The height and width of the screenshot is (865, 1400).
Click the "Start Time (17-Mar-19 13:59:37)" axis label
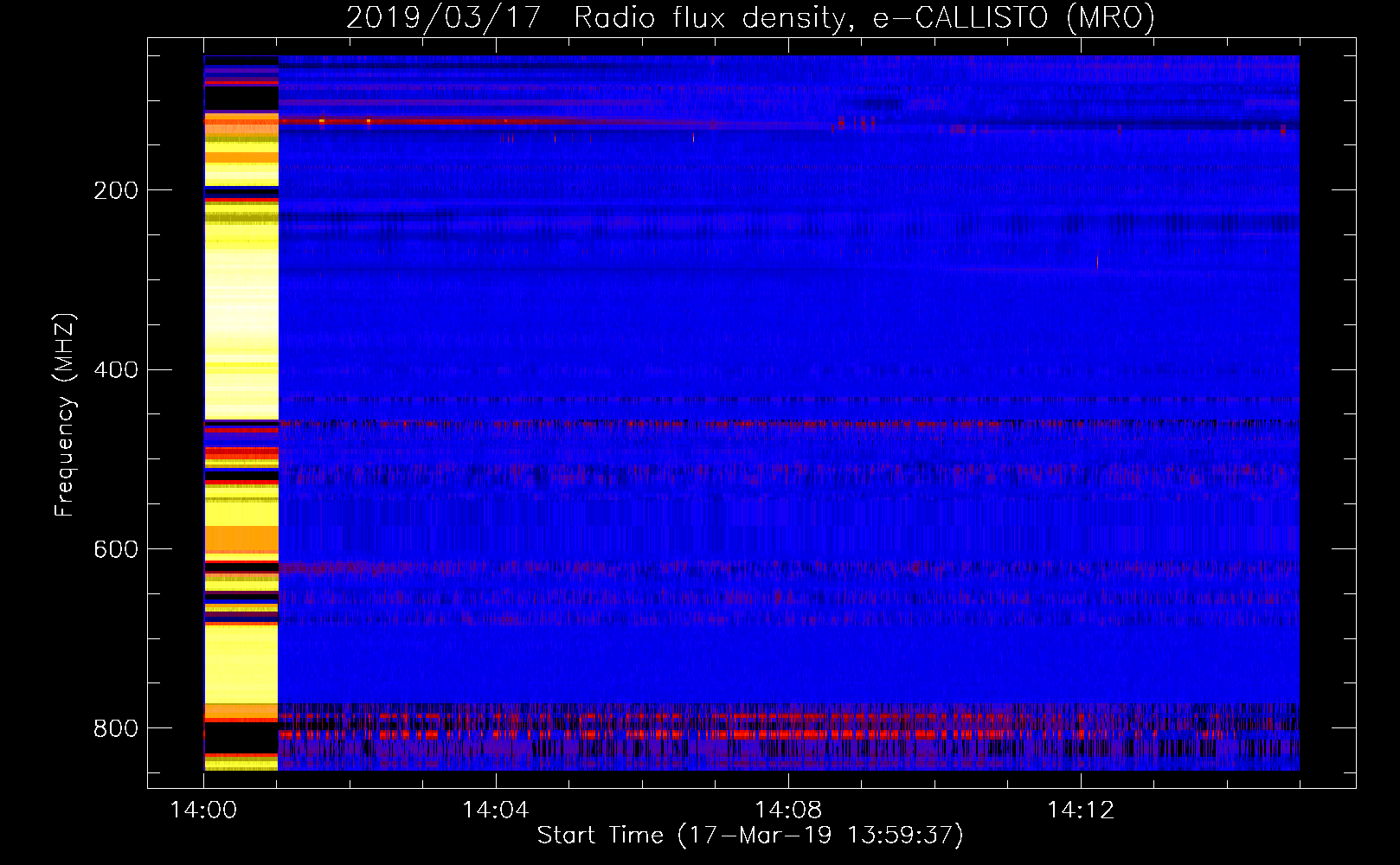click(750, 836)
